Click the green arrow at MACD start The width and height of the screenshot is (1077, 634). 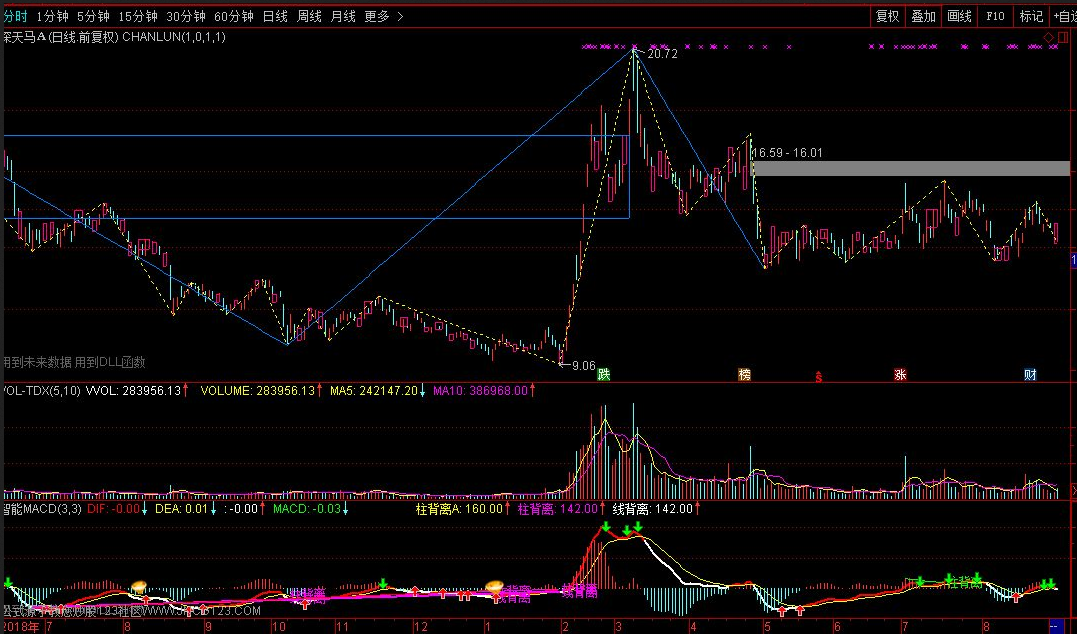tap(8, 582)
